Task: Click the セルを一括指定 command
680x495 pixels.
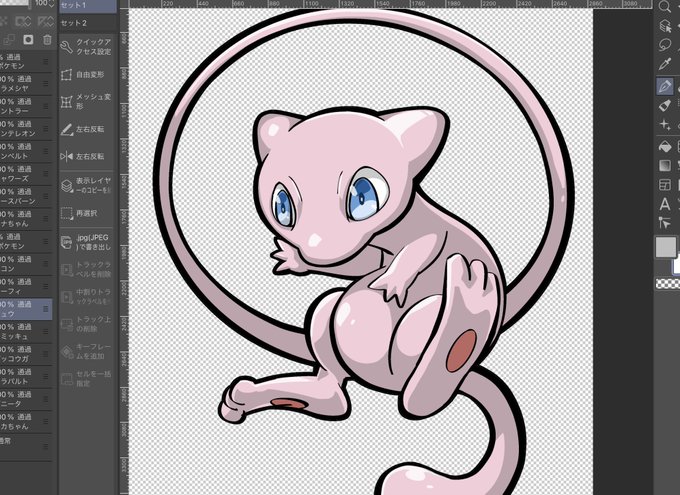Action: [86, 378]
